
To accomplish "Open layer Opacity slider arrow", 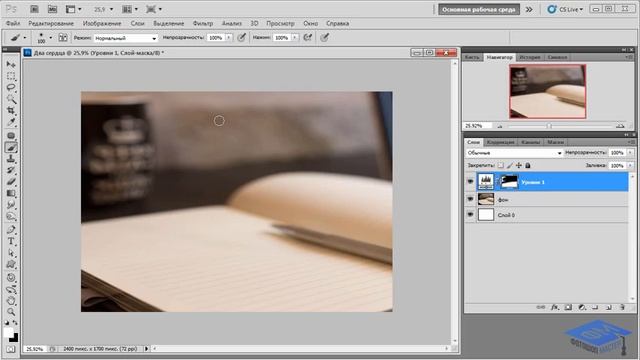I will [631, 153].
